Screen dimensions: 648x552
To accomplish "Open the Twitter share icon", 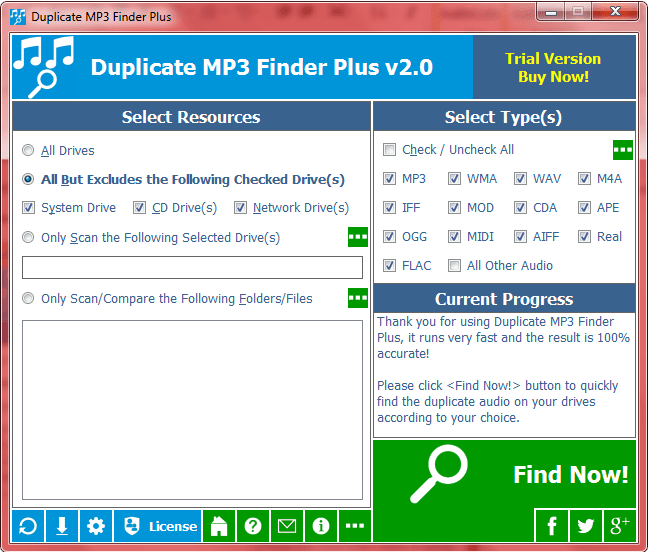I will pyautogui.click(x=586, y=526).
